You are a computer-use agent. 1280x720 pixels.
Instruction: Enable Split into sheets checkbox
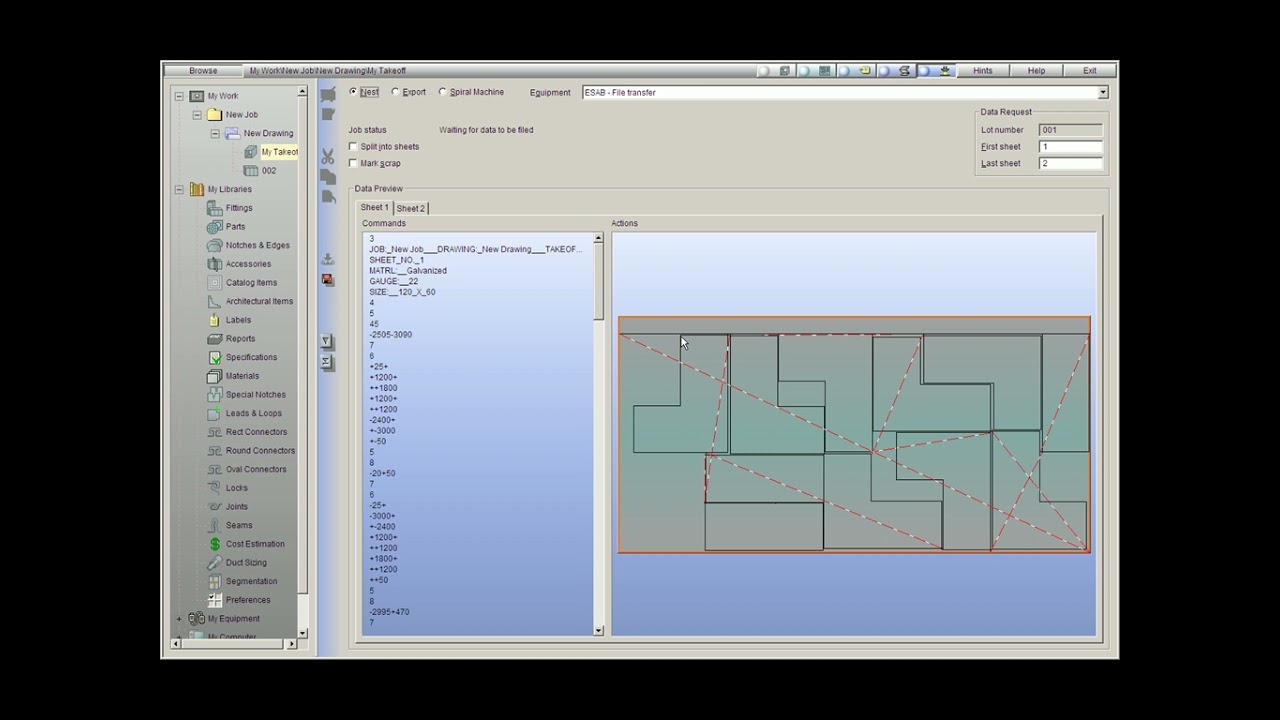(353, 147)
